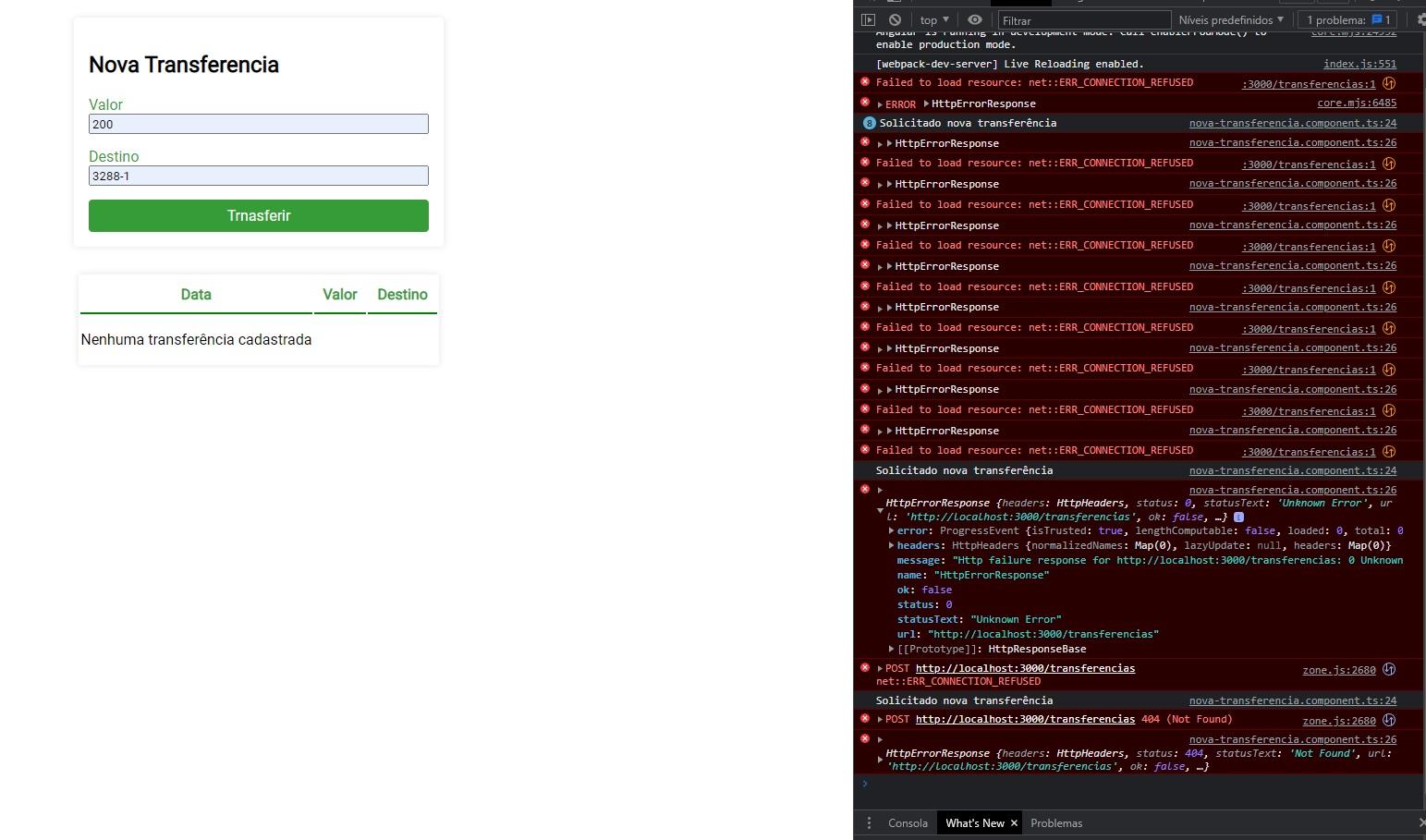Click the '1 problema' issues button
The width and height of the screenshot is (1426, 840).
pos(1348,19)
